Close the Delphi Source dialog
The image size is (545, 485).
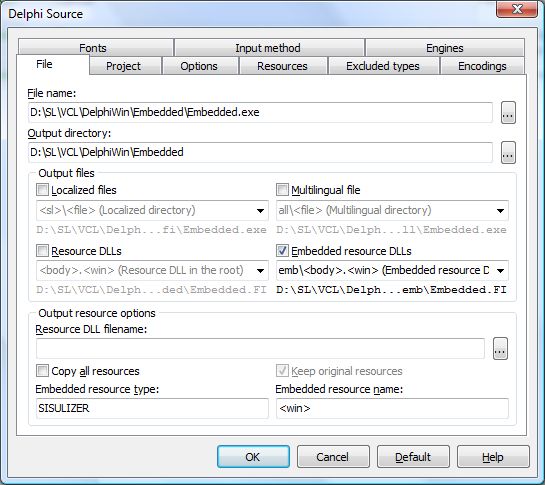pyautogui.click(x=518, y=9)
